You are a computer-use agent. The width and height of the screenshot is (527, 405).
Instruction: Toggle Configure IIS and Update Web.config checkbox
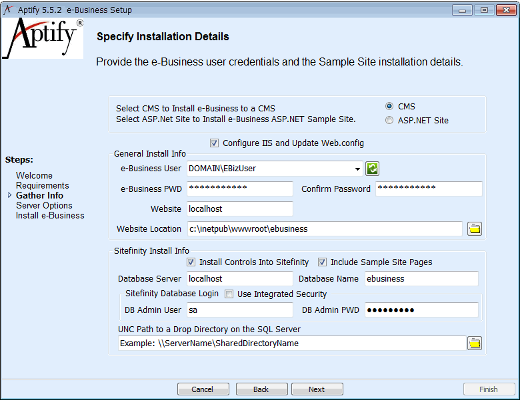pyautogui.click(x=214, y=143)
